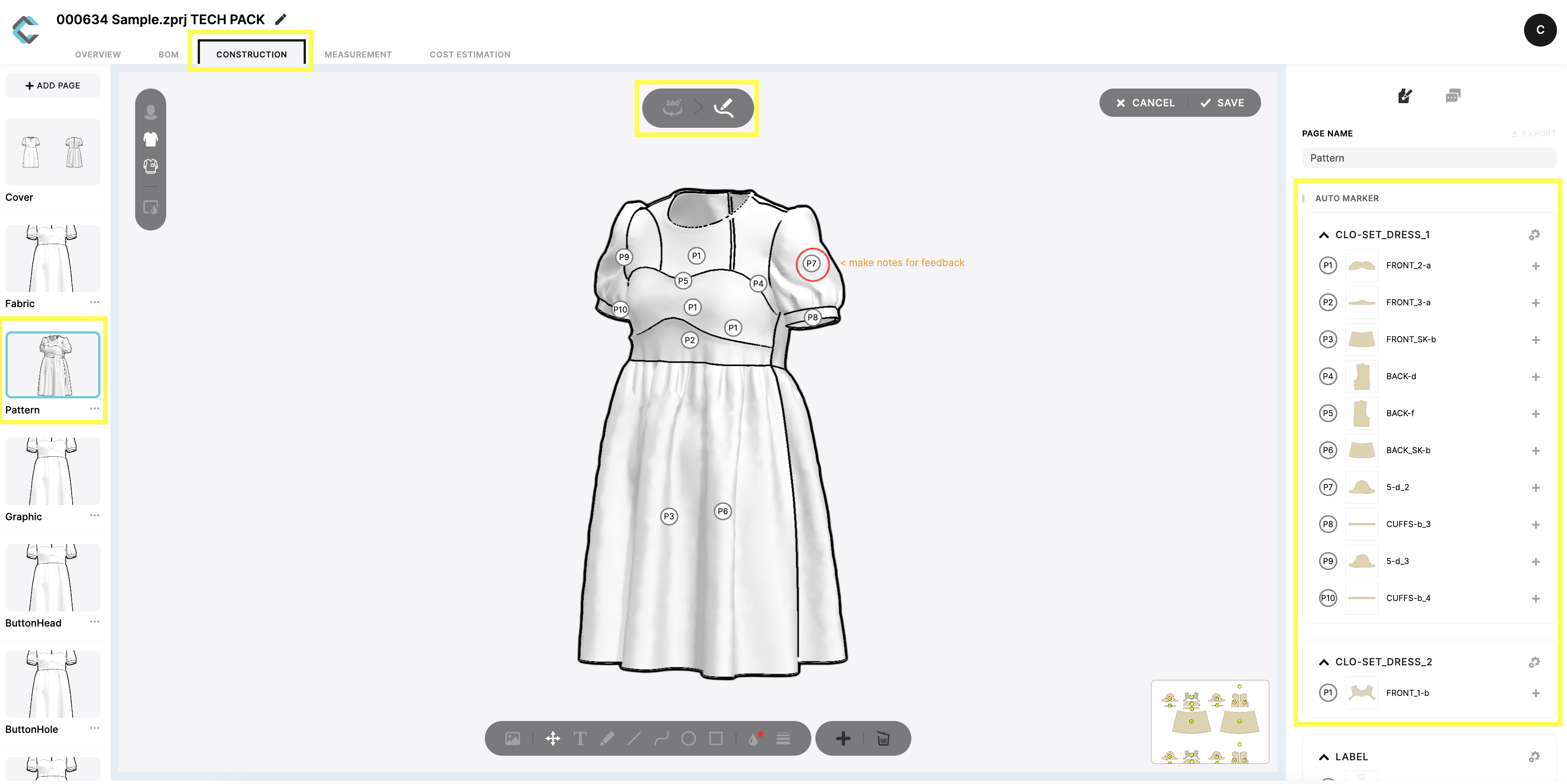Switch to 360 rotation mode
This screenshot has width=1567, height=784.
coord(672,108)
